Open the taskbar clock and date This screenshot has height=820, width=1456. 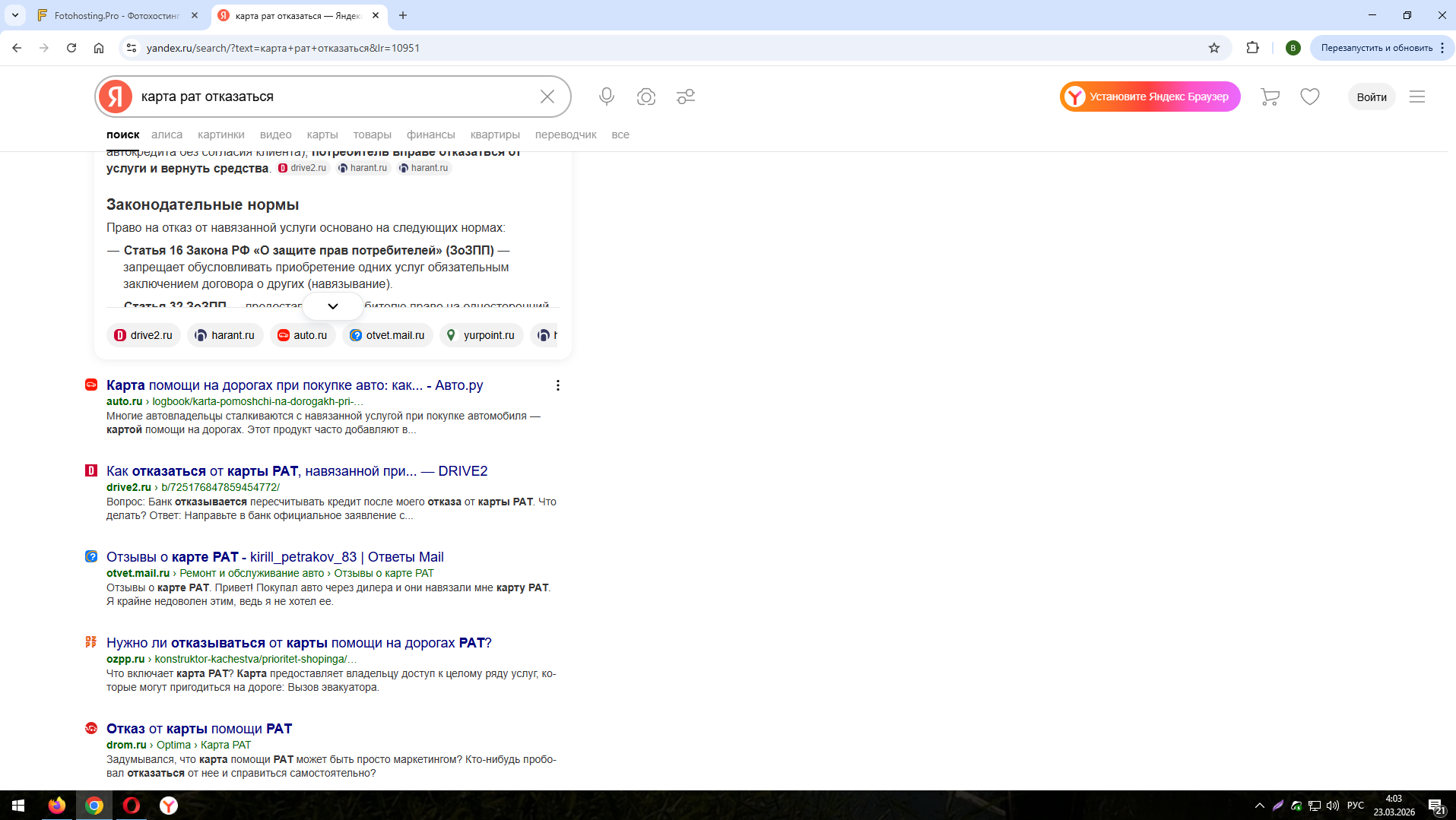pos(1394,806)
